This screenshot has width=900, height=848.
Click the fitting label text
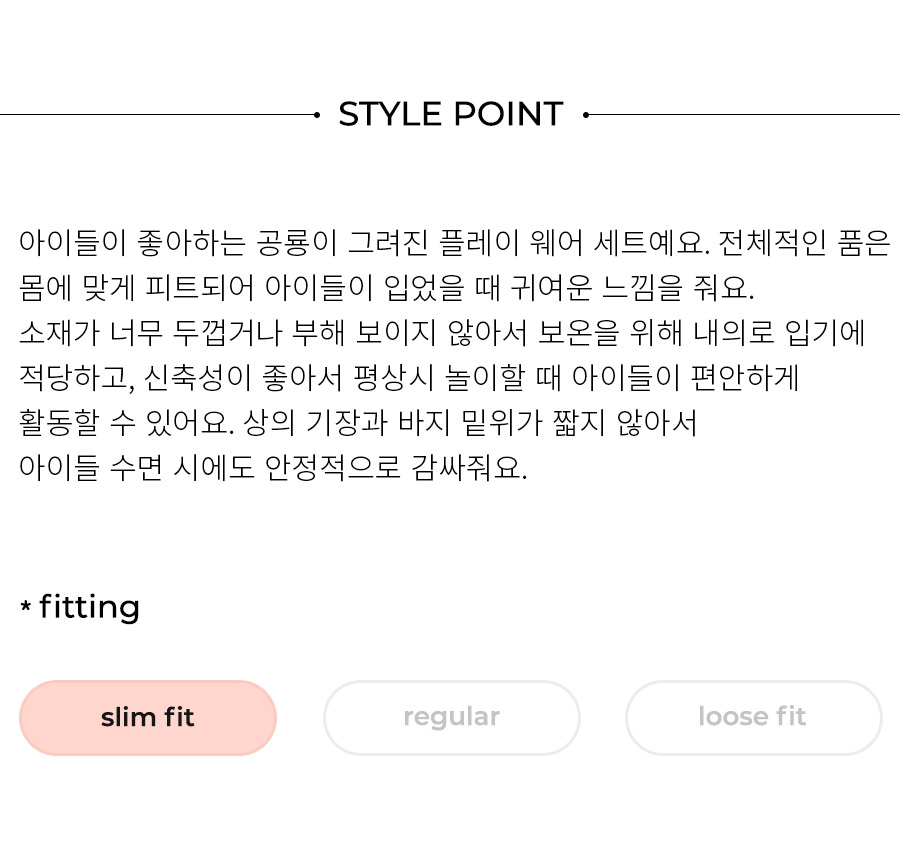[90, 607]
